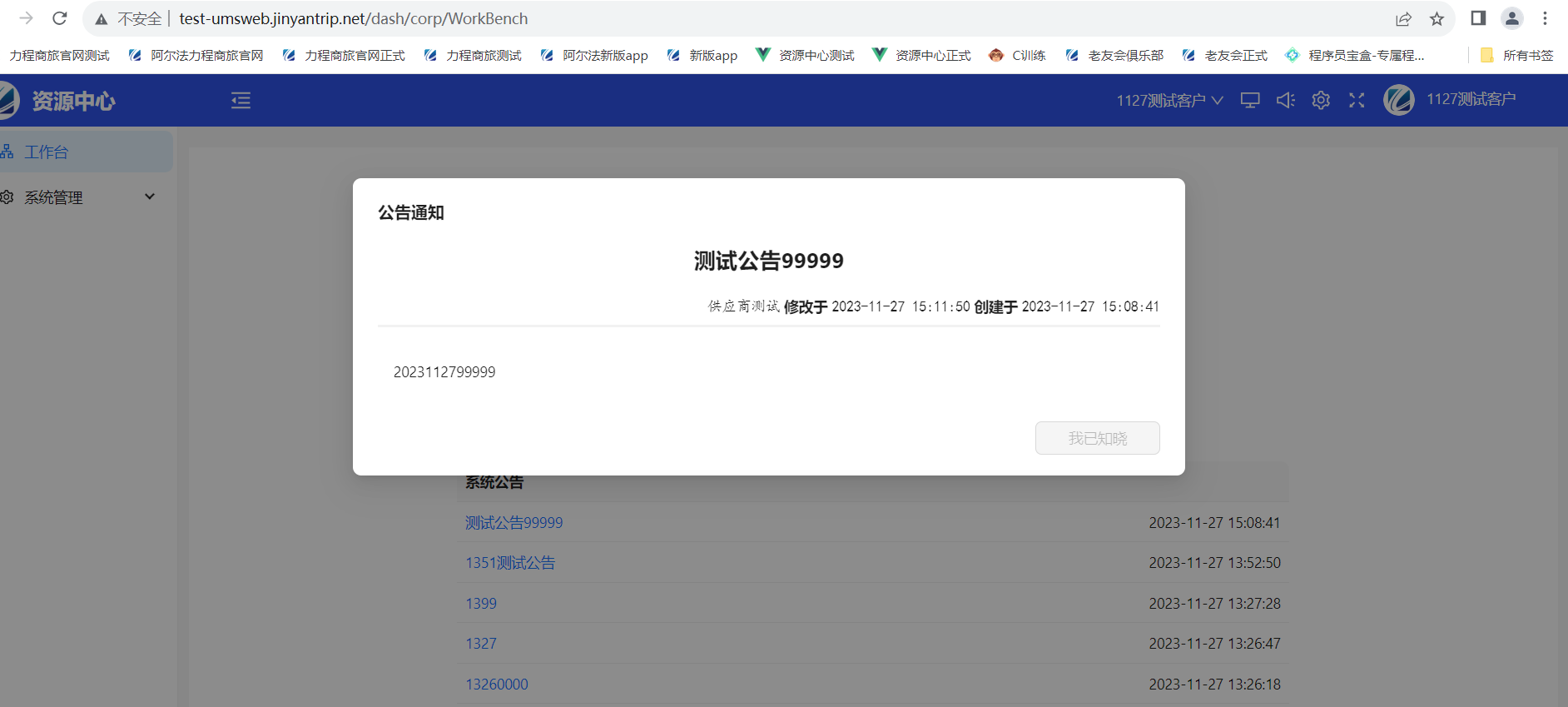
Task: Open the 新版app bookmark
Action: coord(702,56)
